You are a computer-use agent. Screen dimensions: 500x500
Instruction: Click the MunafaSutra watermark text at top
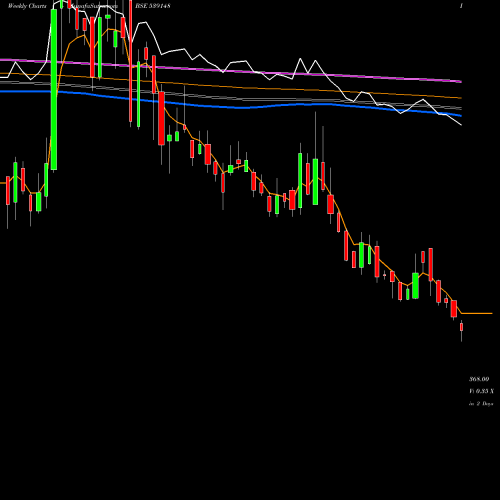[x=94, y=6]
